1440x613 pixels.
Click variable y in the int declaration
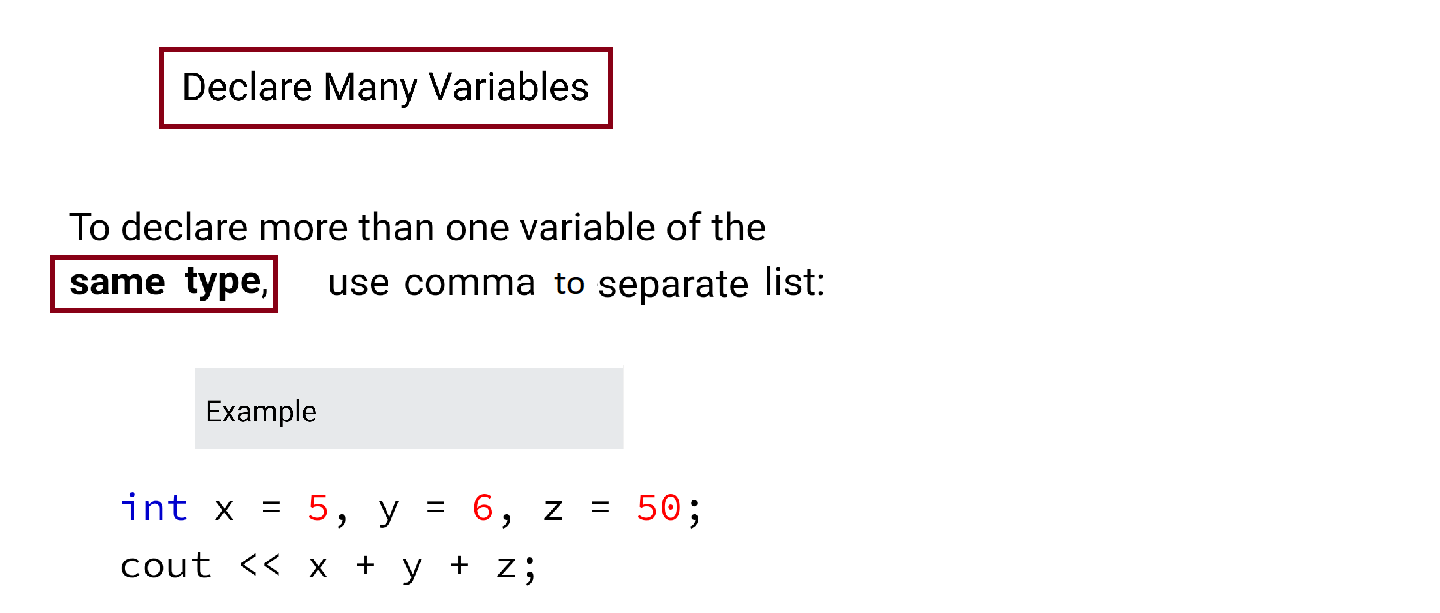coord(389,513)
